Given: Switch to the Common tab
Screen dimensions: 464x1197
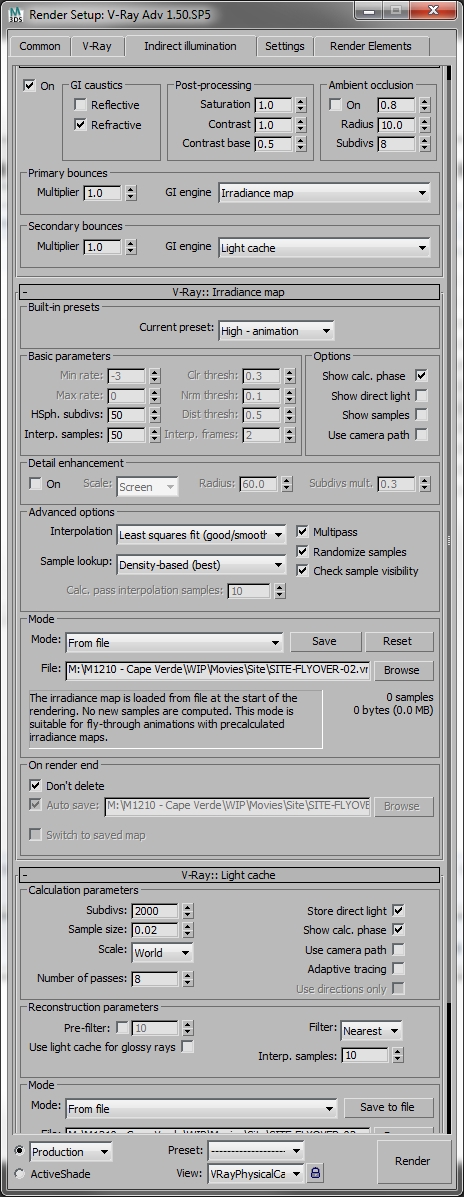Looking at the screenshot, I should click(x=40, y=46).
